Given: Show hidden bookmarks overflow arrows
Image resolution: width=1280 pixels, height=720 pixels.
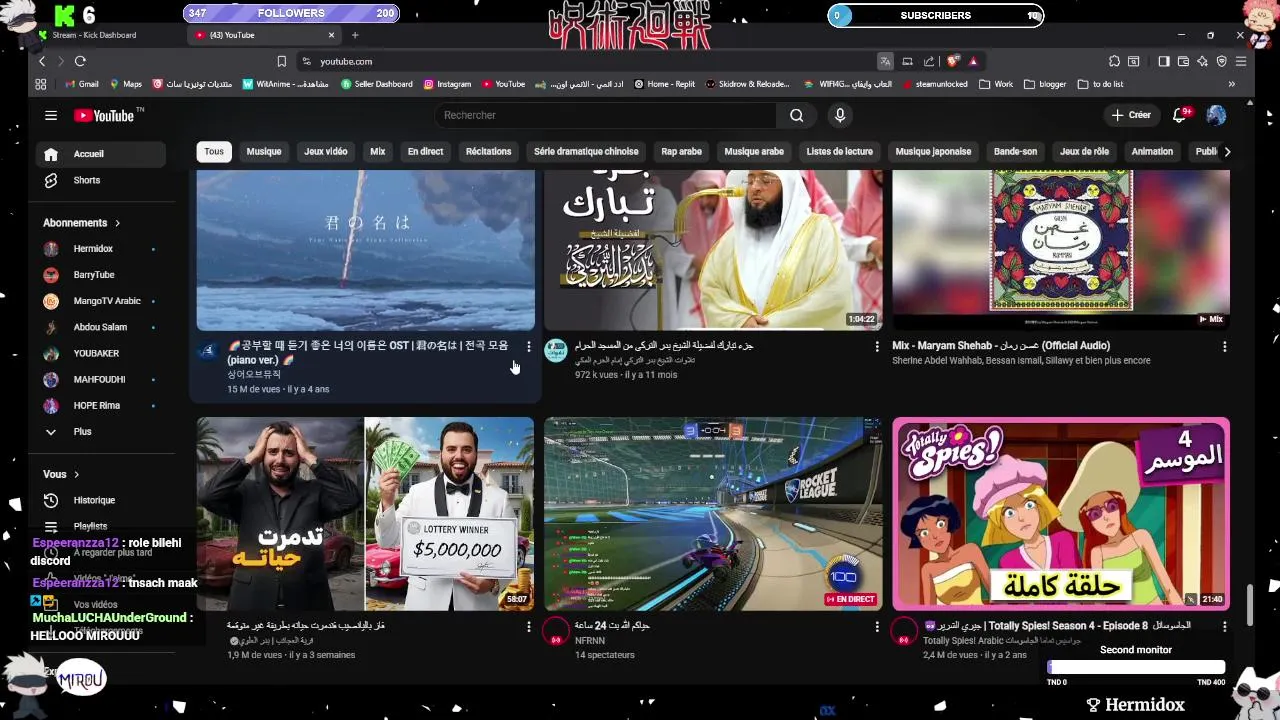Looking at the screenshot, I should [x=1231, y=84].
